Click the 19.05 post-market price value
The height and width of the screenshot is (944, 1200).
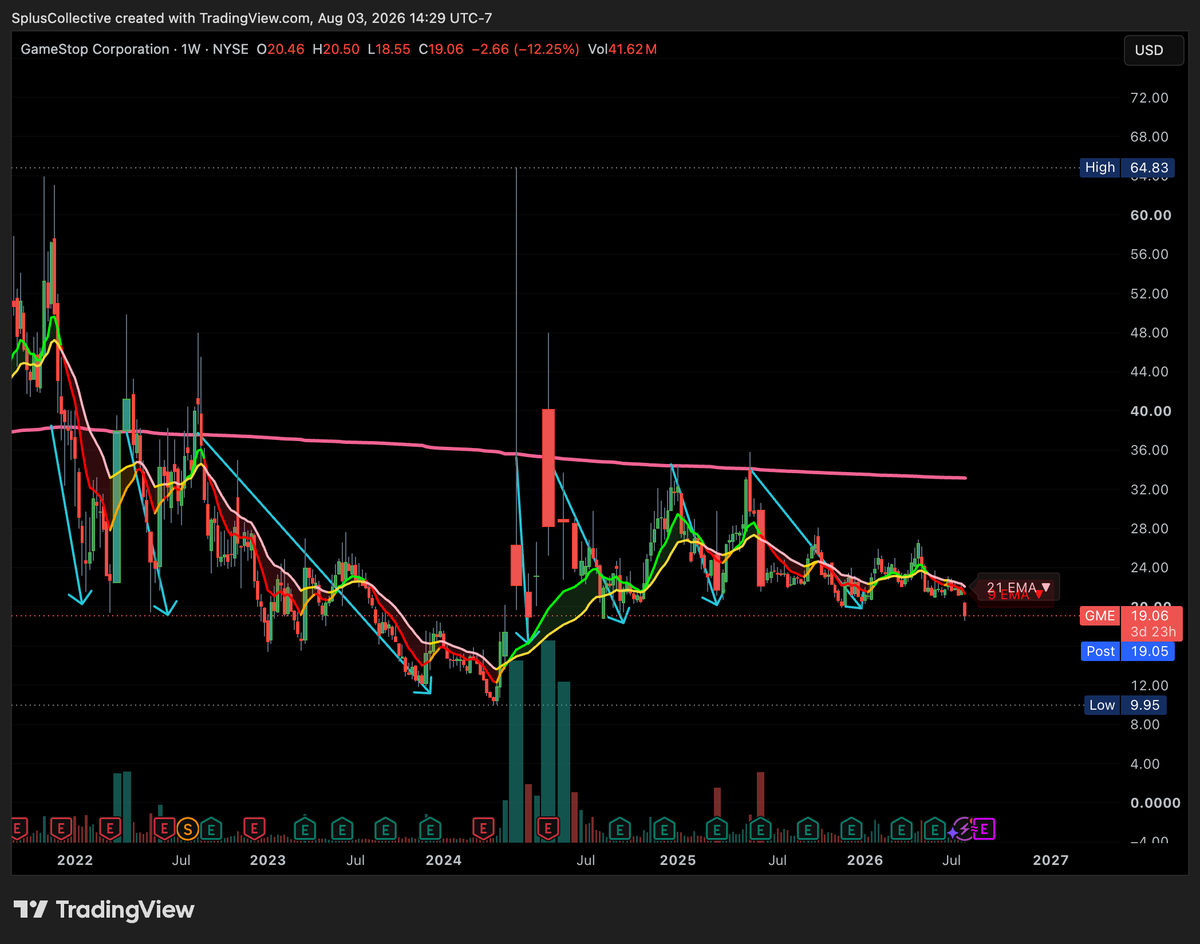[1148, 651]
